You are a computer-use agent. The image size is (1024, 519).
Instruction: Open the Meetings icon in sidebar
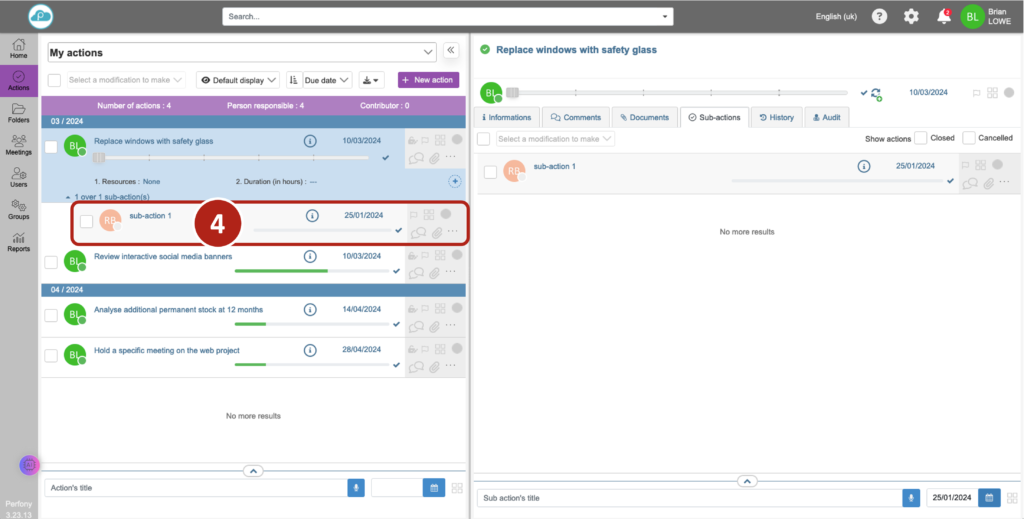pyautogui.click(x=18, y=145)
